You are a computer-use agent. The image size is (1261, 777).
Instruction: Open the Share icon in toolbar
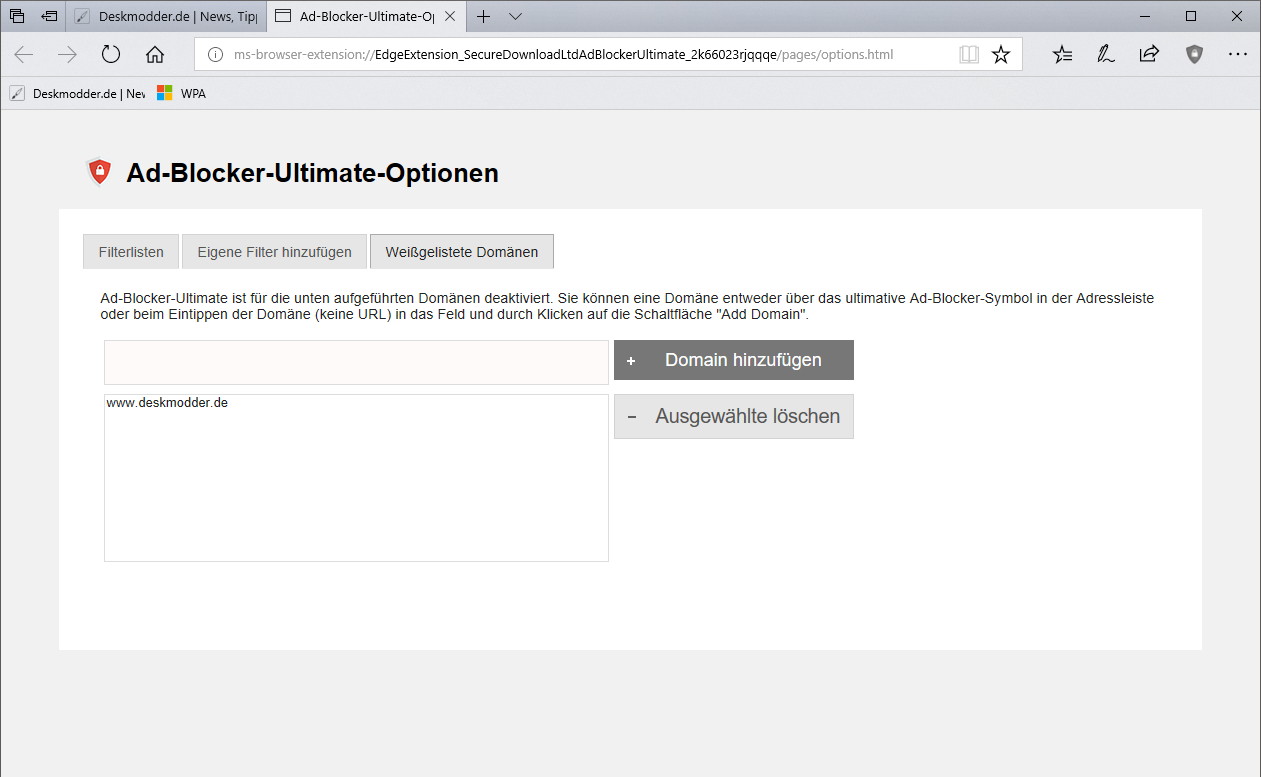(x=1150, y=55)
